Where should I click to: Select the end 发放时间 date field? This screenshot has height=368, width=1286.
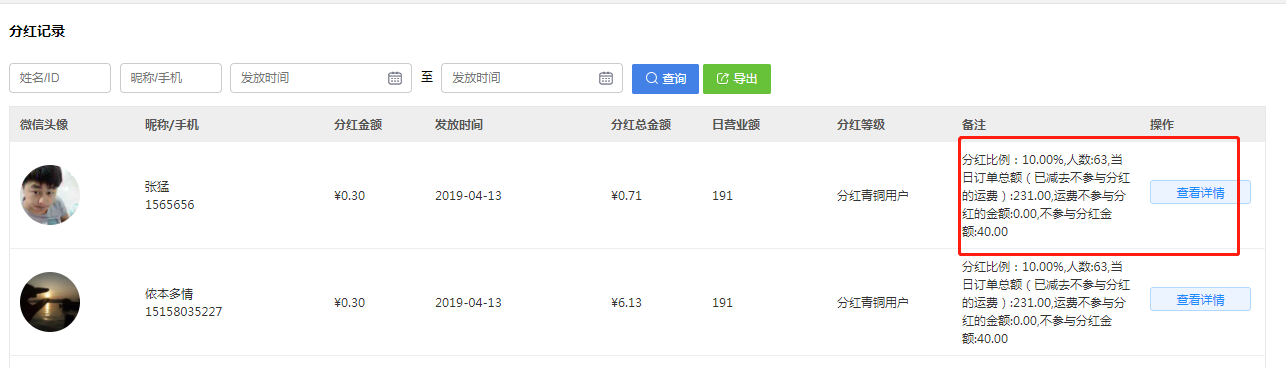click(x=532, y=78)
